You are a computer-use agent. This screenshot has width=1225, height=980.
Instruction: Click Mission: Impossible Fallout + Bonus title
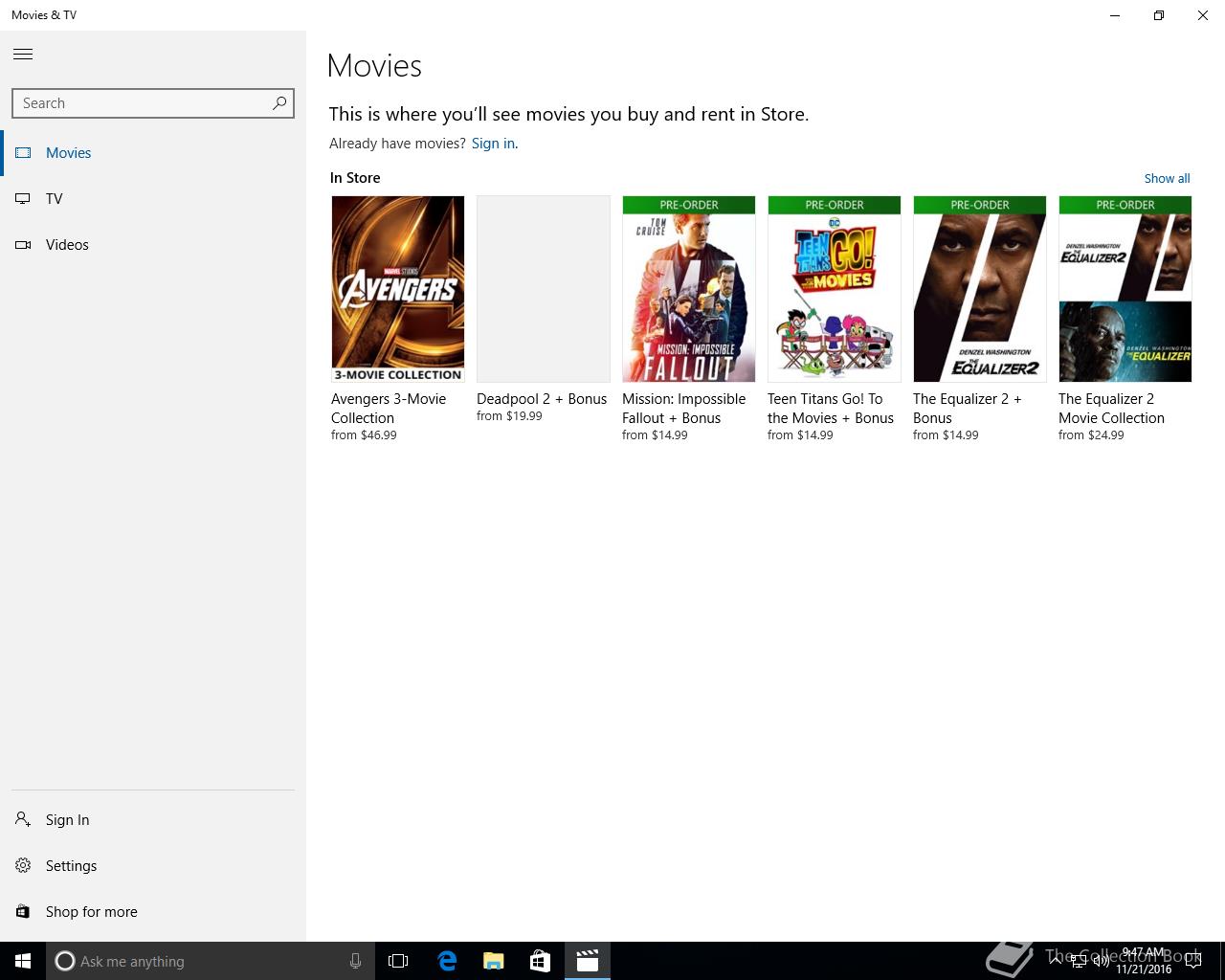pyautogui.click(x=683, y=408)
